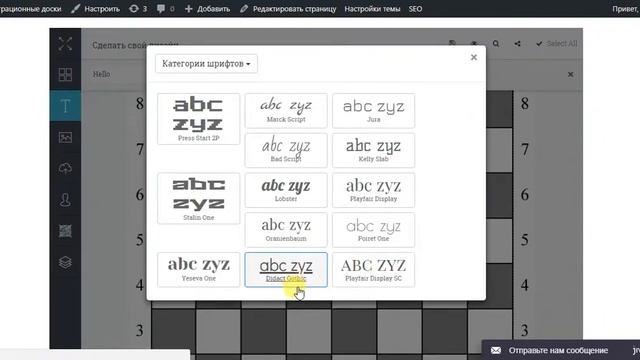Choose the Lobster font
The width and height of the screenshot is (640, 360).
[x=286, y=190]
